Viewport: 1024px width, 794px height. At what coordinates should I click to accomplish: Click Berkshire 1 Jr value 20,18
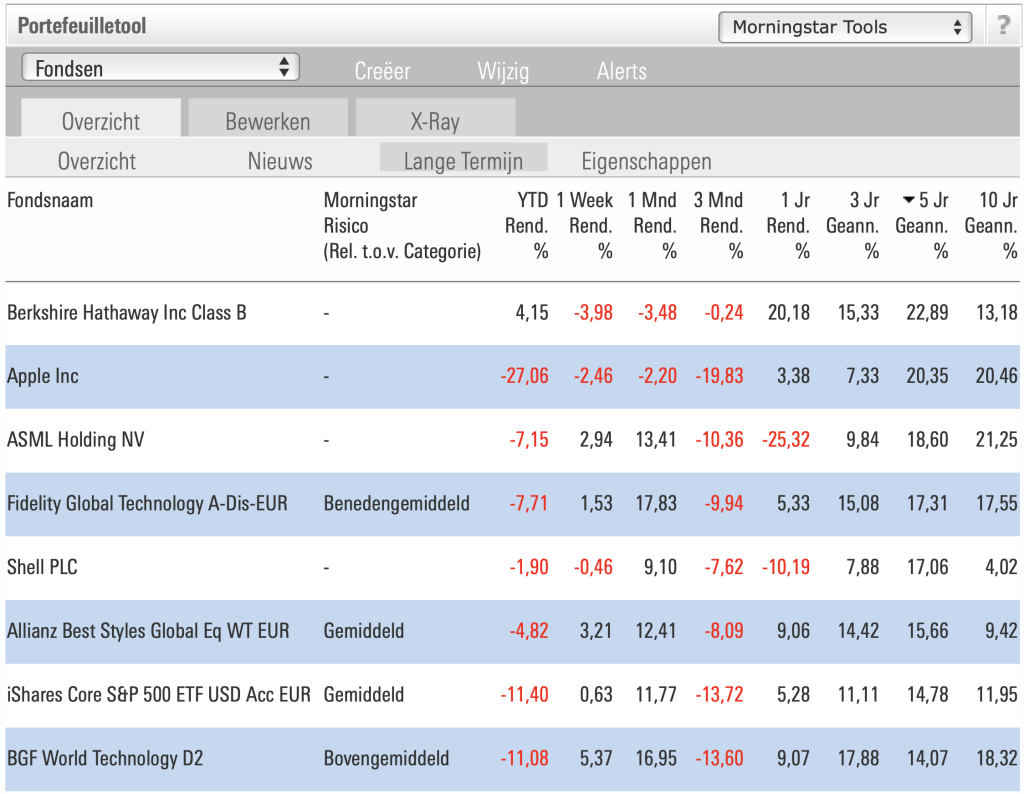click(x=789, y=313)
